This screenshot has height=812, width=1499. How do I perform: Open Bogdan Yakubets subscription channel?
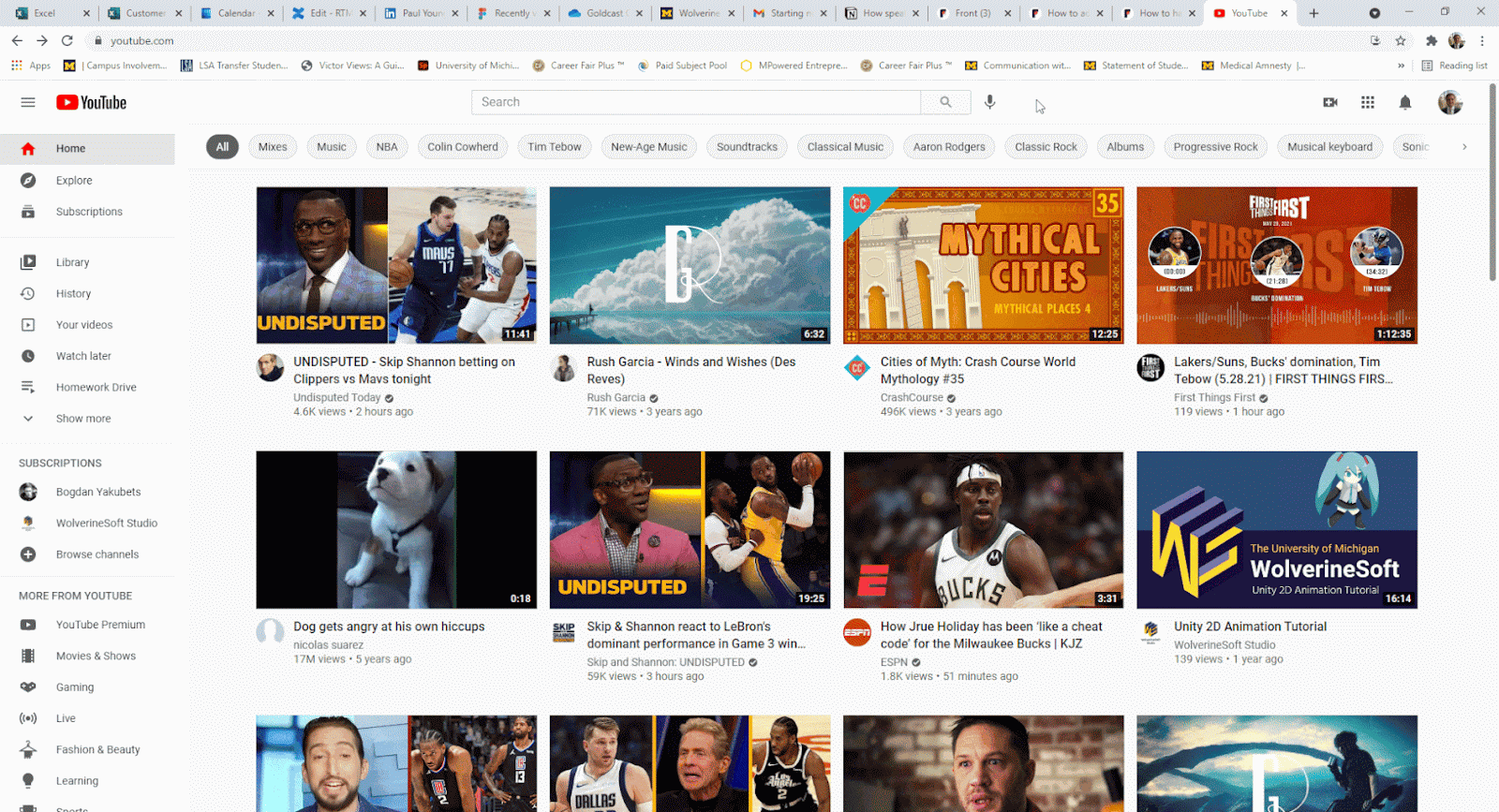tap(87, 492)
